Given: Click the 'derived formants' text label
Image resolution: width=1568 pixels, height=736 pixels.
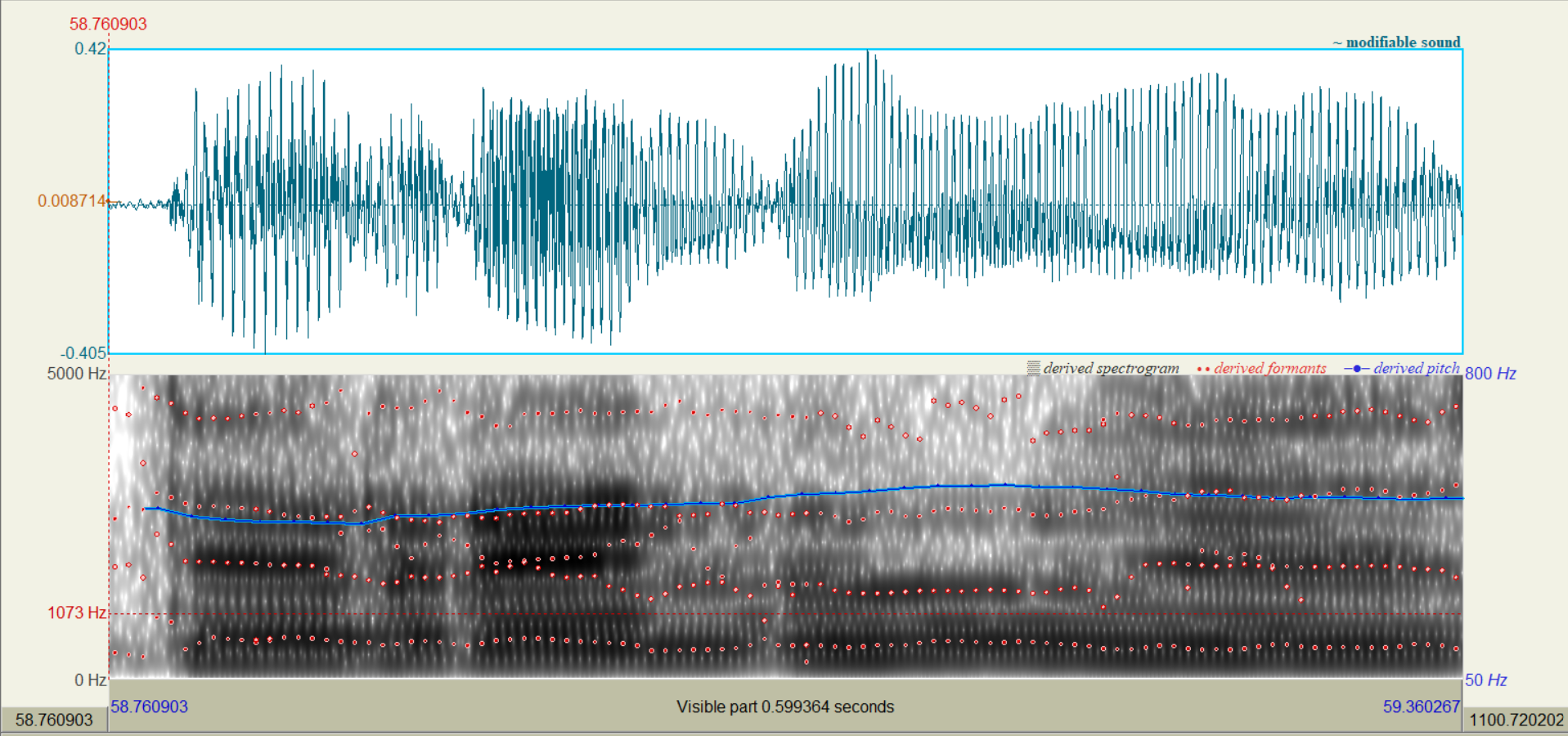Looking at the screenshot, I should click(x=1269, y=369).
